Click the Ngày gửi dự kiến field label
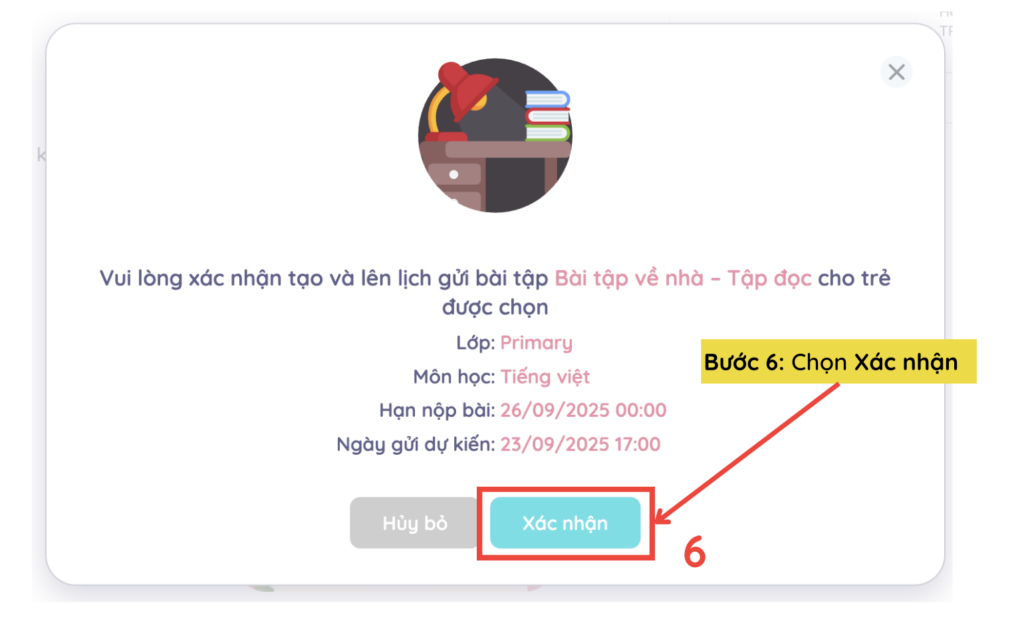Screen dimensions: 1024x617 click(415, 444)
